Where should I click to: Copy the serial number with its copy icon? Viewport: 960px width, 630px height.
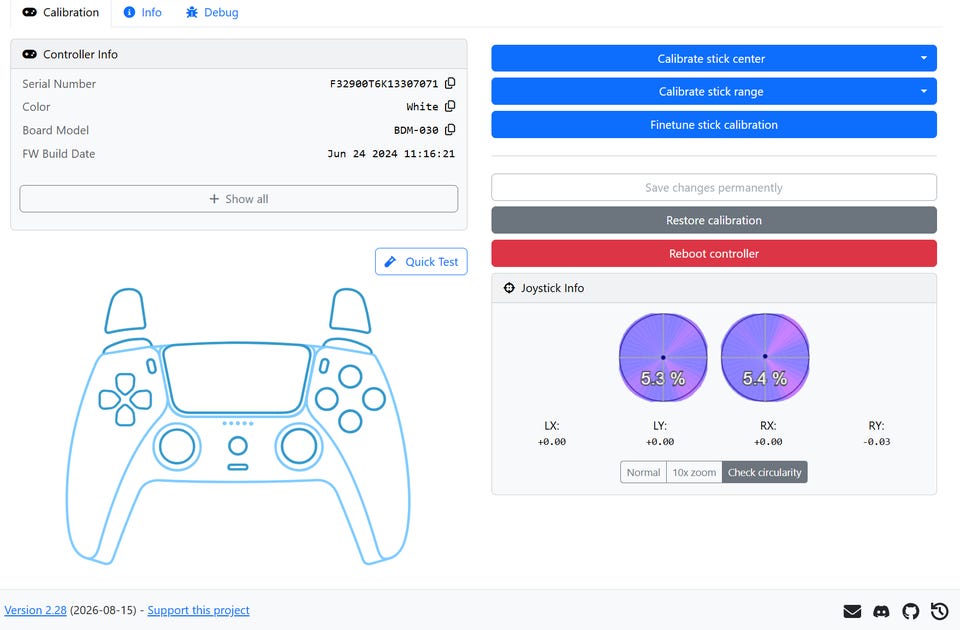(450, 83)
